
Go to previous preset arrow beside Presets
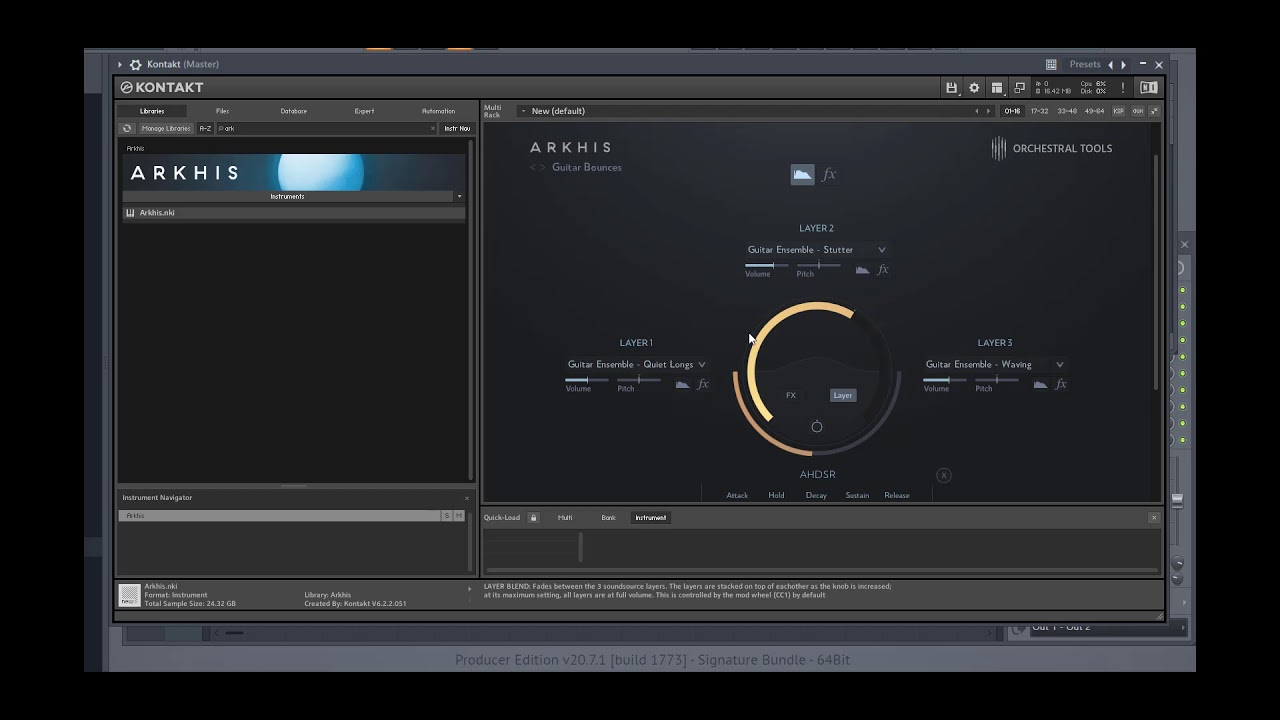1110,65
